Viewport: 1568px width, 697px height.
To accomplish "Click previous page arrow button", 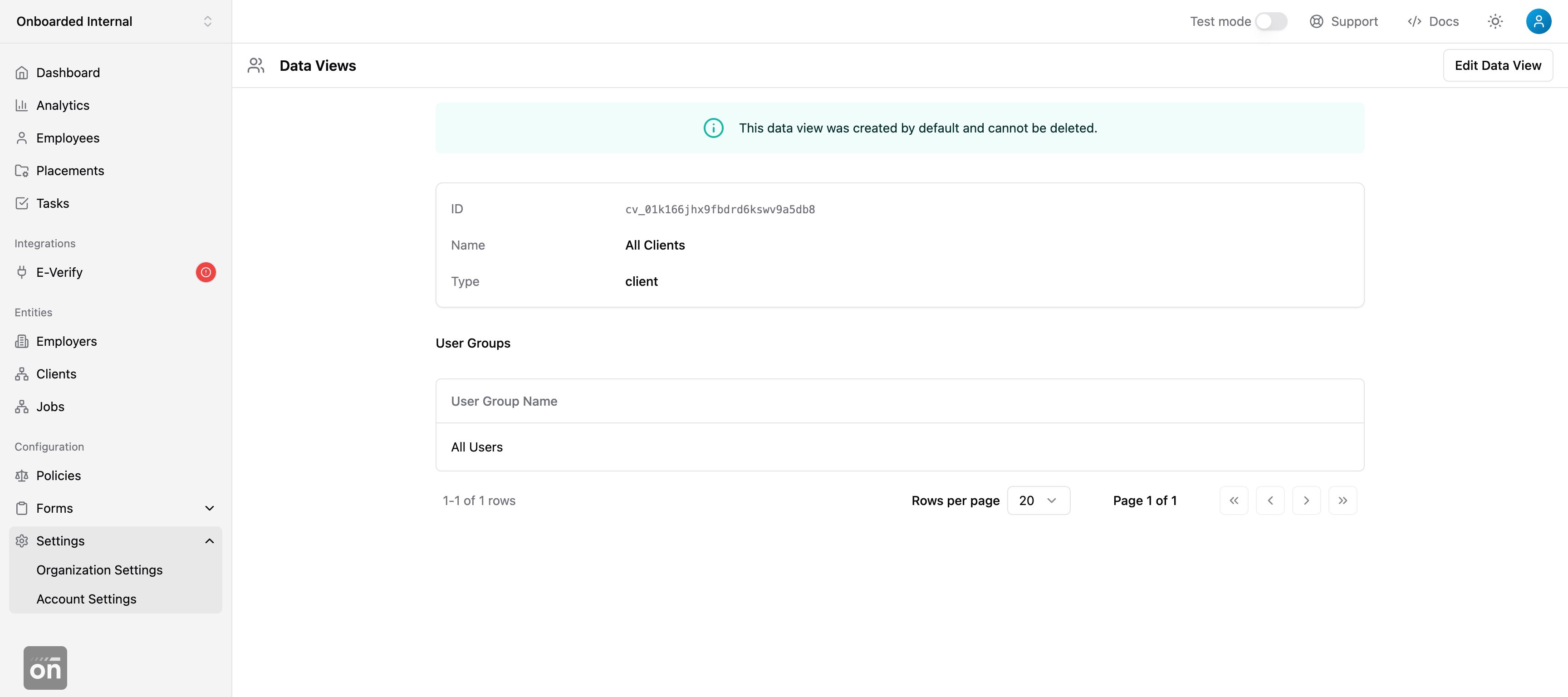I will pos(1270,501).
